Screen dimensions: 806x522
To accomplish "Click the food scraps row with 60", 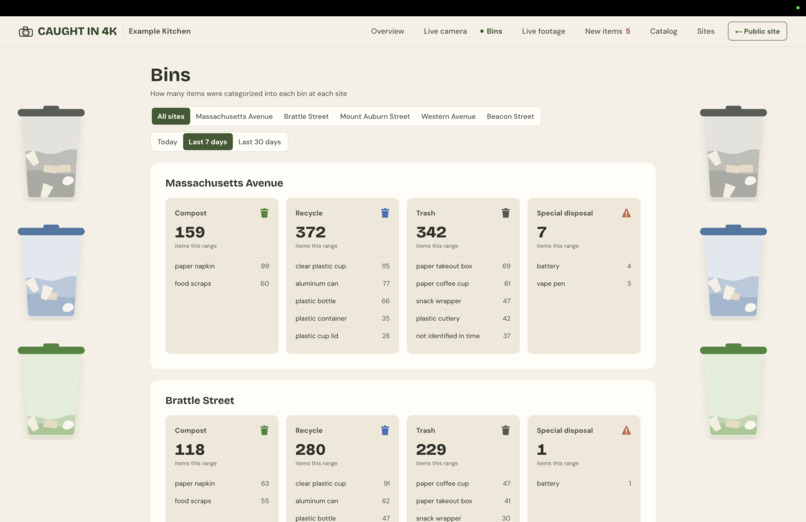I will pos(222,284).
